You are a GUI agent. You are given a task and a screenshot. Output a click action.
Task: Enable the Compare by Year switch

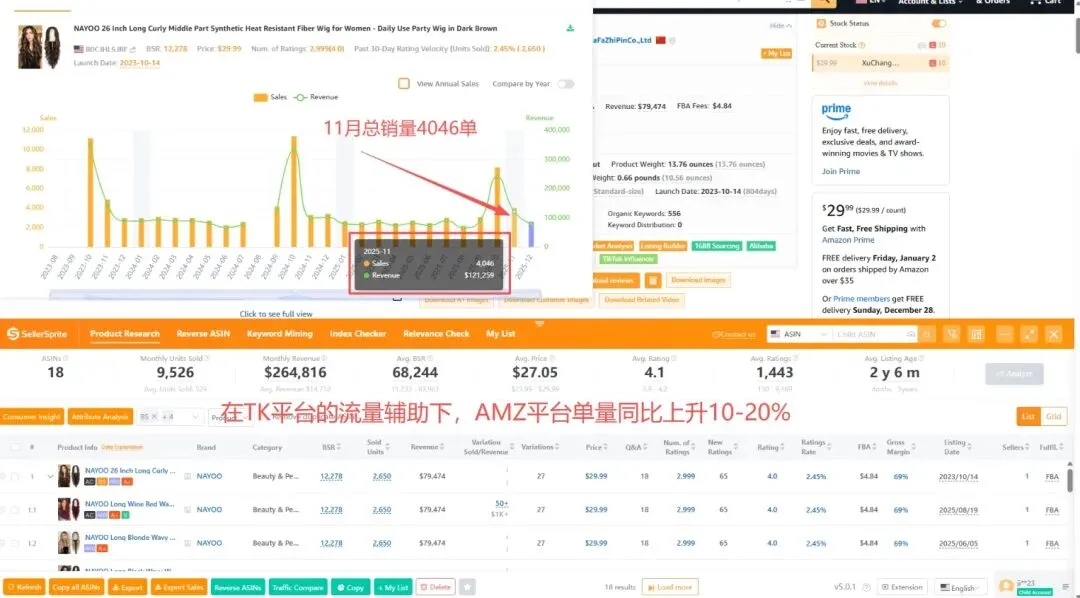565,84
